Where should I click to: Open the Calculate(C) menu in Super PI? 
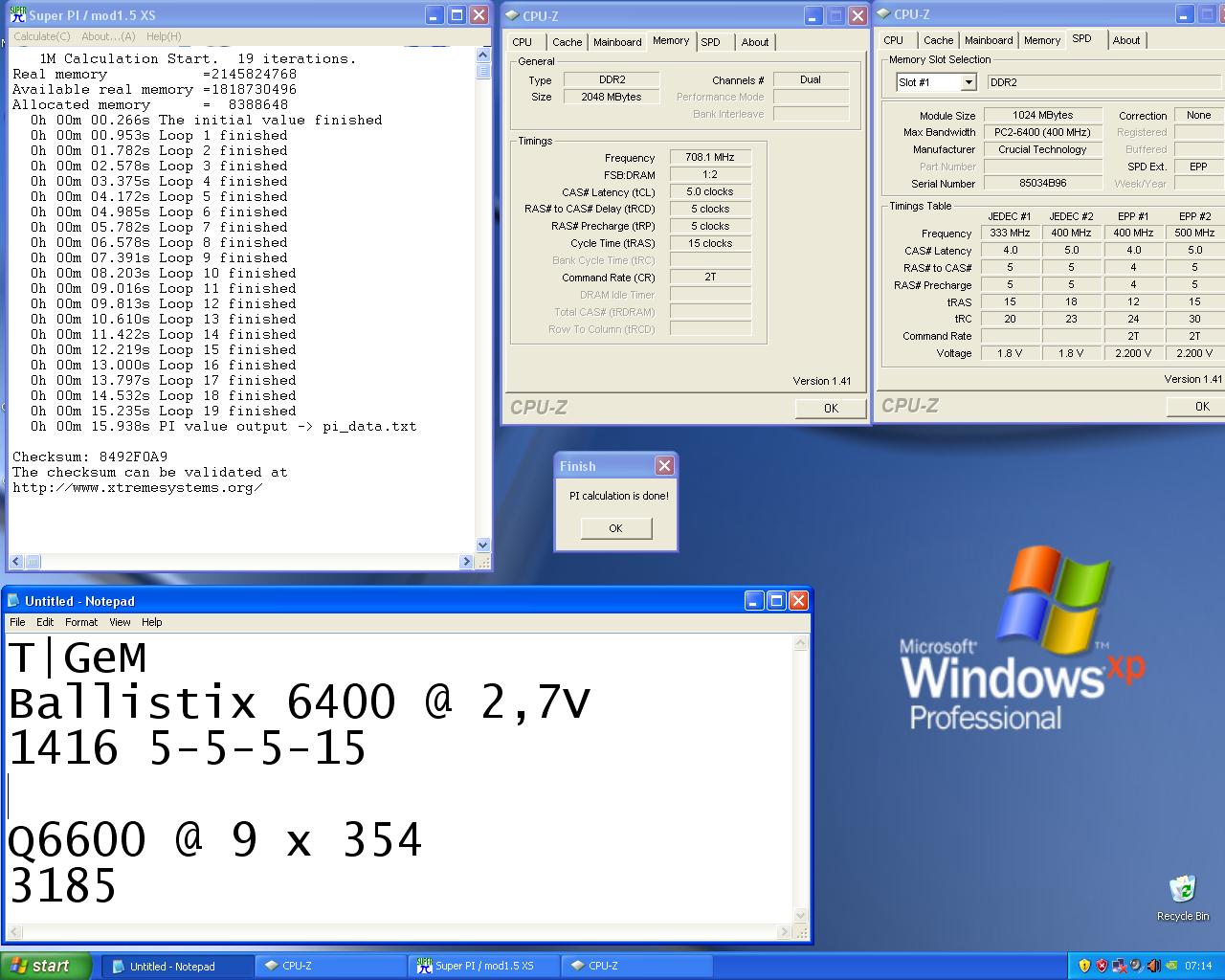(x=42, y=36)
